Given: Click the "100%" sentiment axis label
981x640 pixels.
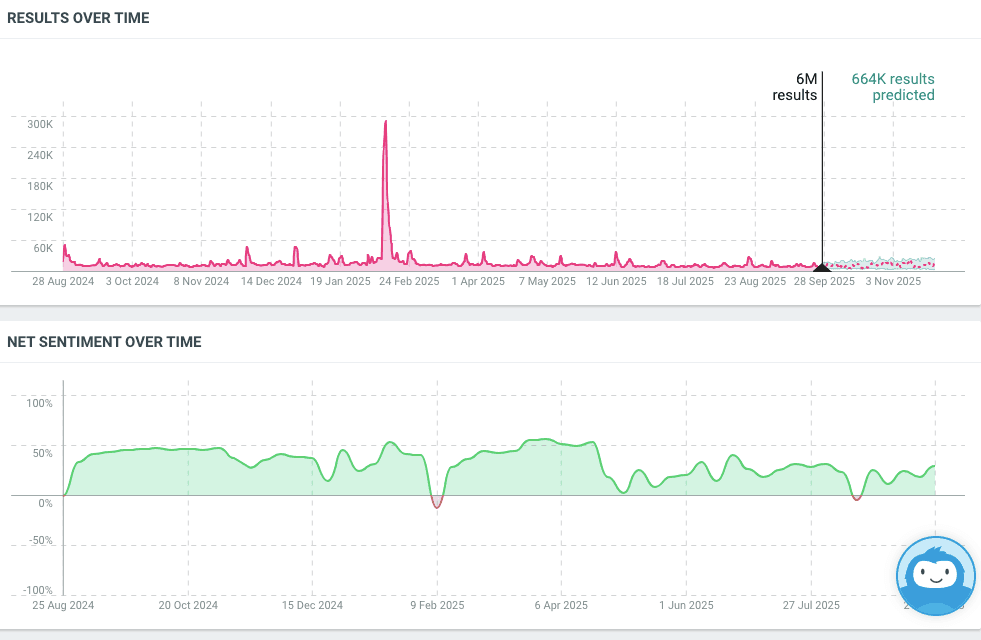Looking at the screenshot, I should point(38,403).
